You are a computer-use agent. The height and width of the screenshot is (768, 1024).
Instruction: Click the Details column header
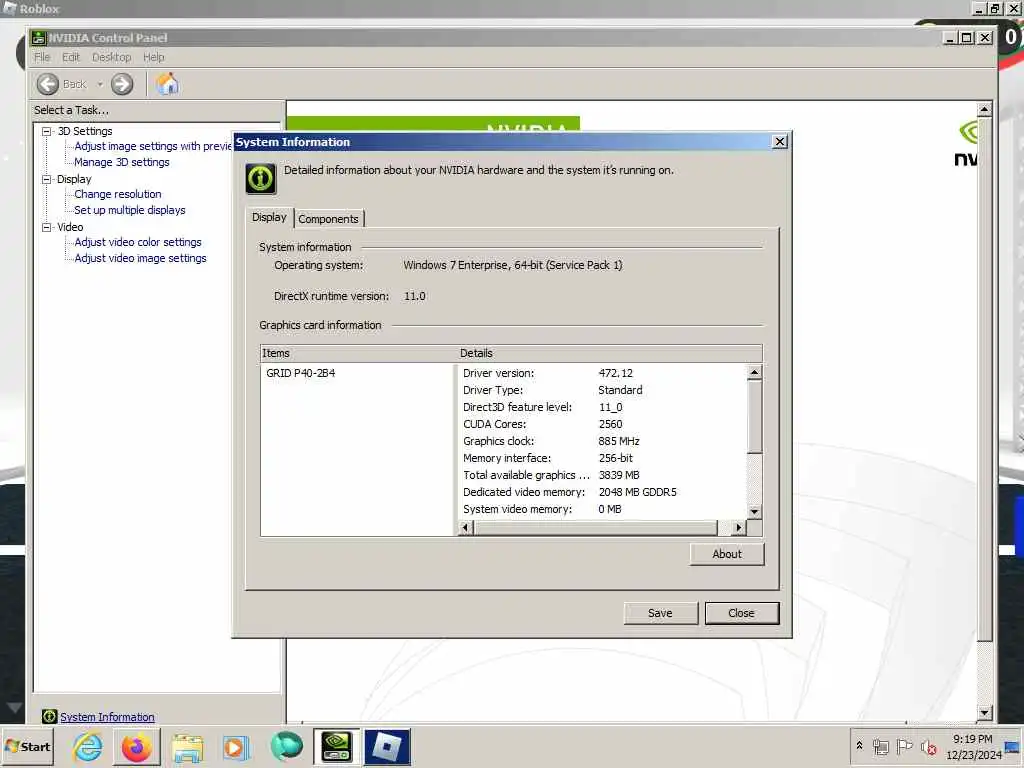click(609, 353)
